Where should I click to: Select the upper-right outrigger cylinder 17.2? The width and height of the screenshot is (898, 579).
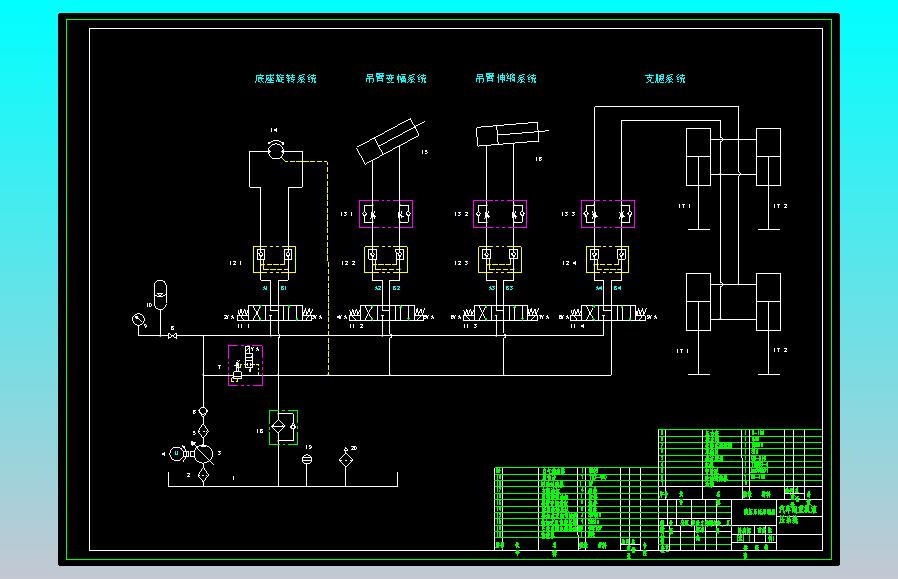(x=769, y=179)
